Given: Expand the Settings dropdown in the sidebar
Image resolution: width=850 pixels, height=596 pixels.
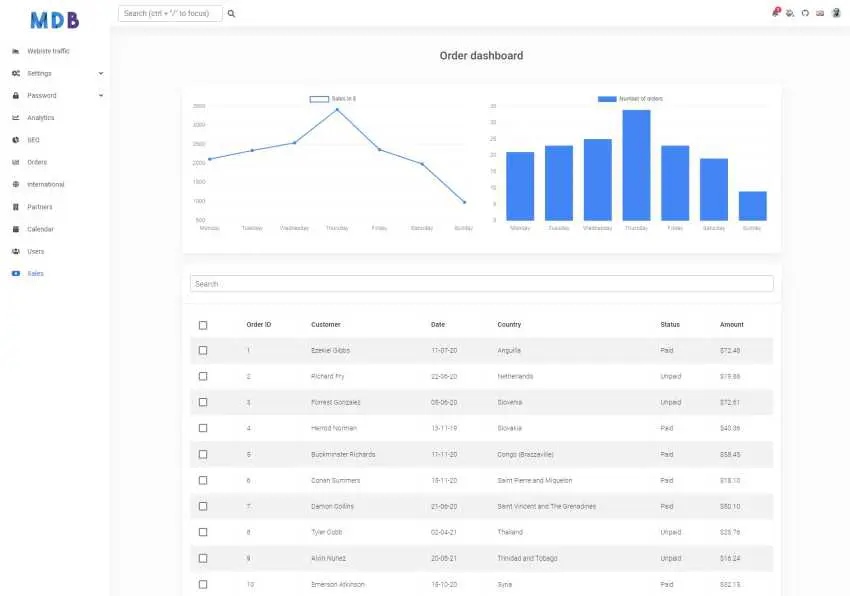Looking at the screenshot, I should (x=100, y=73).
